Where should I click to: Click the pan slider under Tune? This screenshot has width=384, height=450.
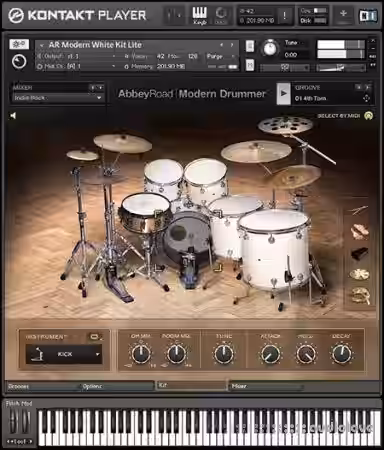[284, 67]
